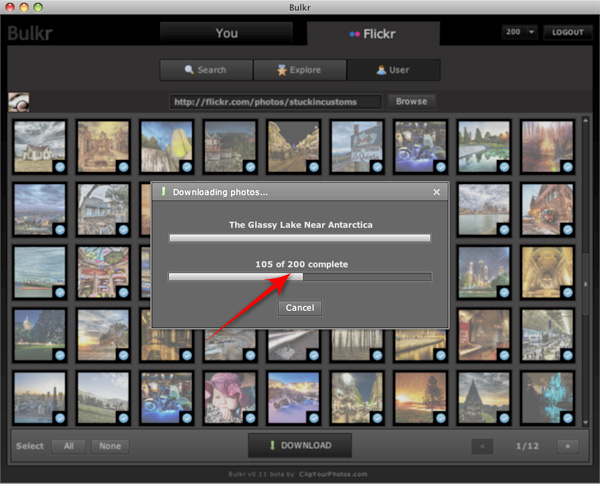
Task: Uncheck the baby in pink hat photo checkmark
Action: point(250,418)
